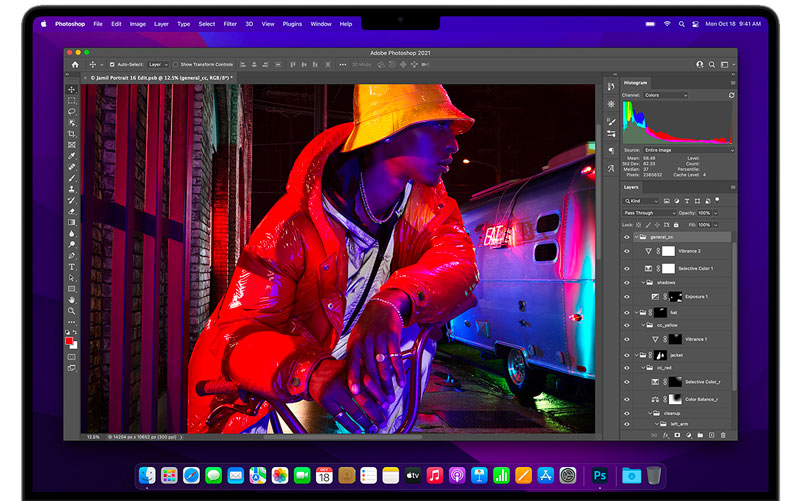This screenshot has width=800, height=501.
Task: Select the Rectangular Marquee tool
Action: (x=71, y=101)
